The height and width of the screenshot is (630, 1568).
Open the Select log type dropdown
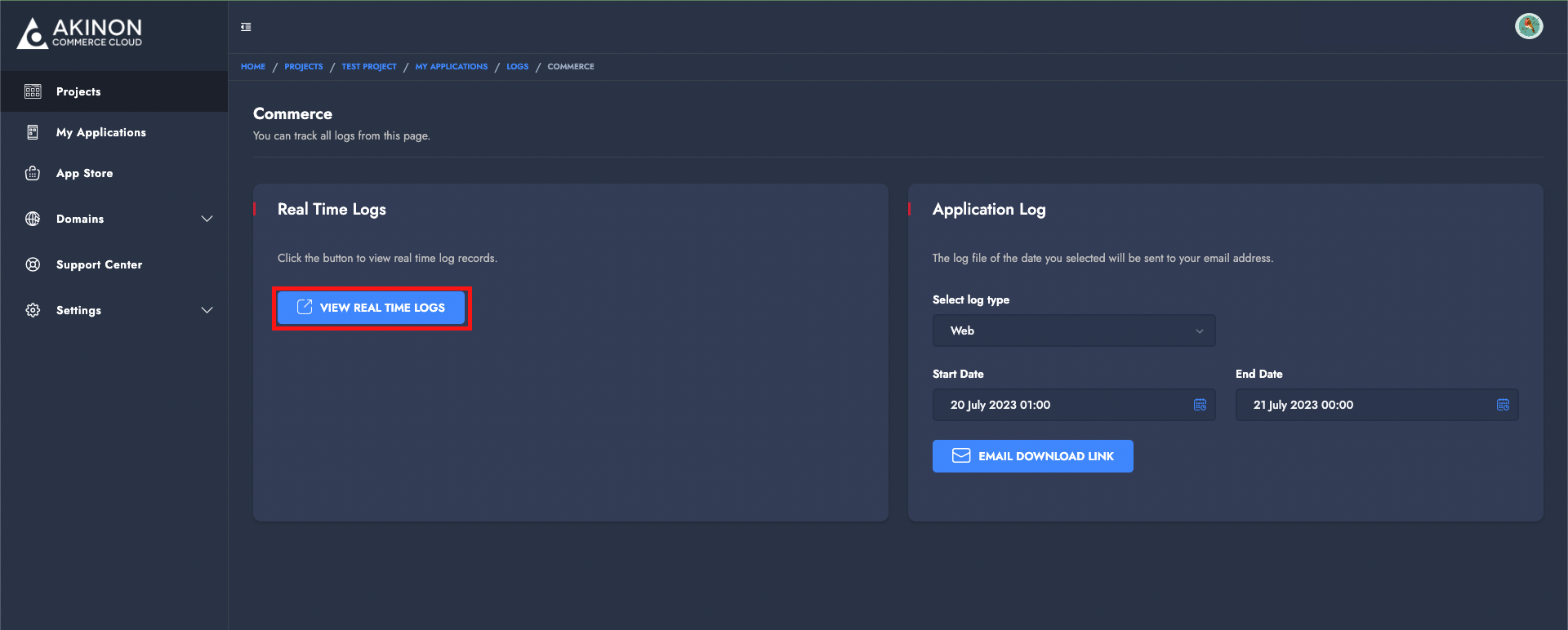[x=1073, y=331]
